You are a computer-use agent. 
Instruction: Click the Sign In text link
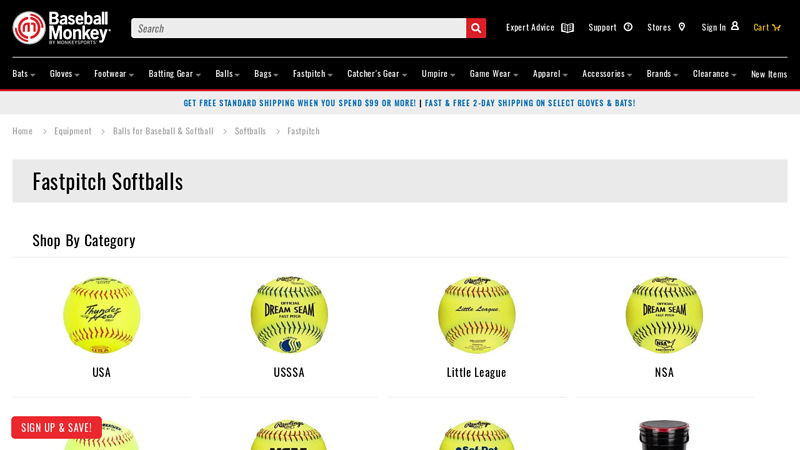tap(713, 28)
